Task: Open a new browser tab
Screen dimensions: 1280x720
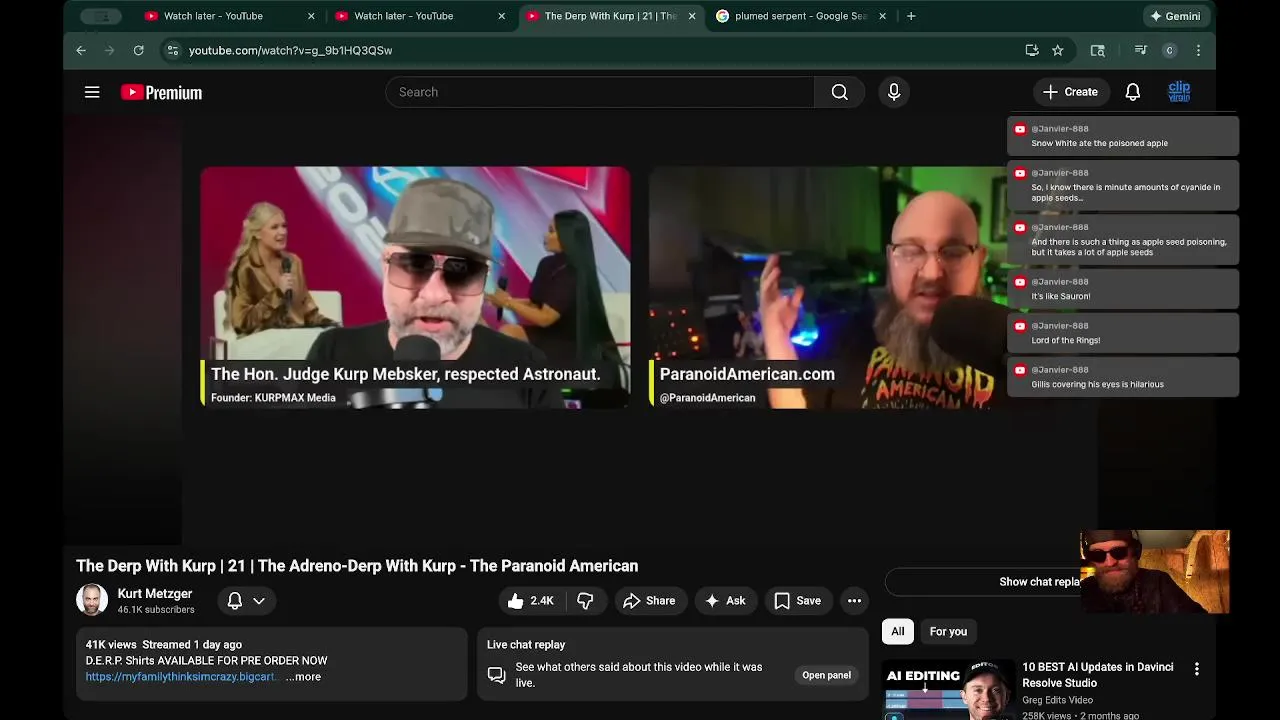Action: point(911,16)
